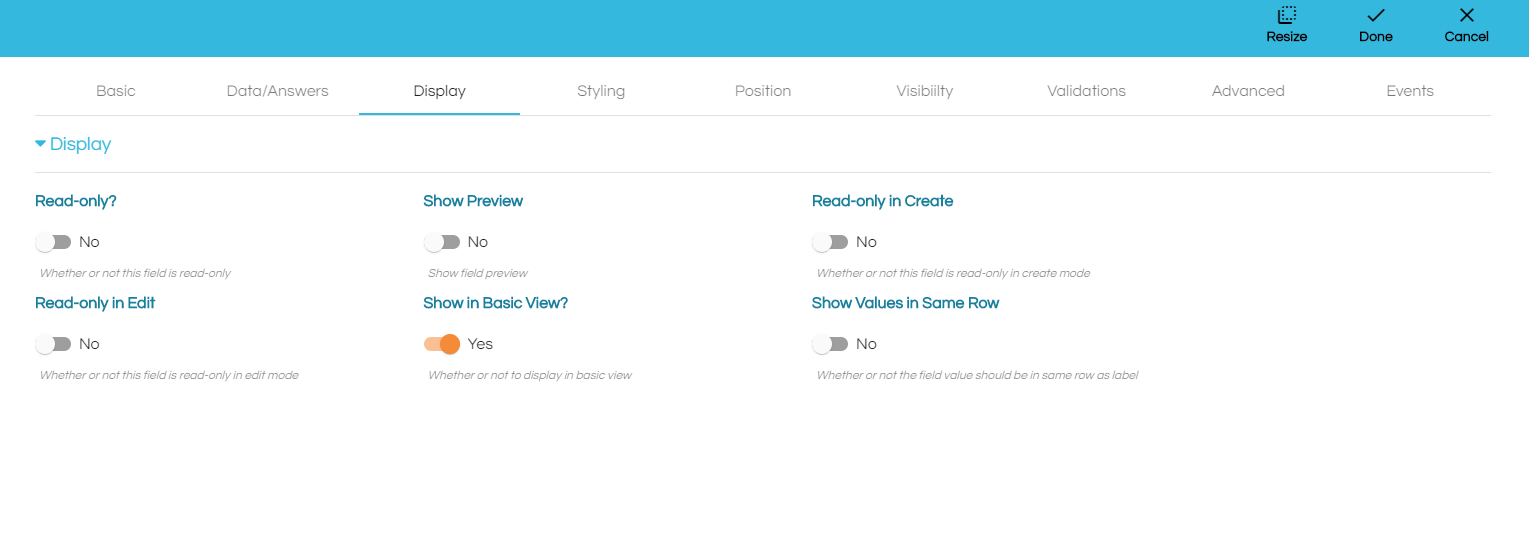The width and height of the screenshot is (1529, 547).
Task: Go to the Position tab
Action: tap(763, 91)
